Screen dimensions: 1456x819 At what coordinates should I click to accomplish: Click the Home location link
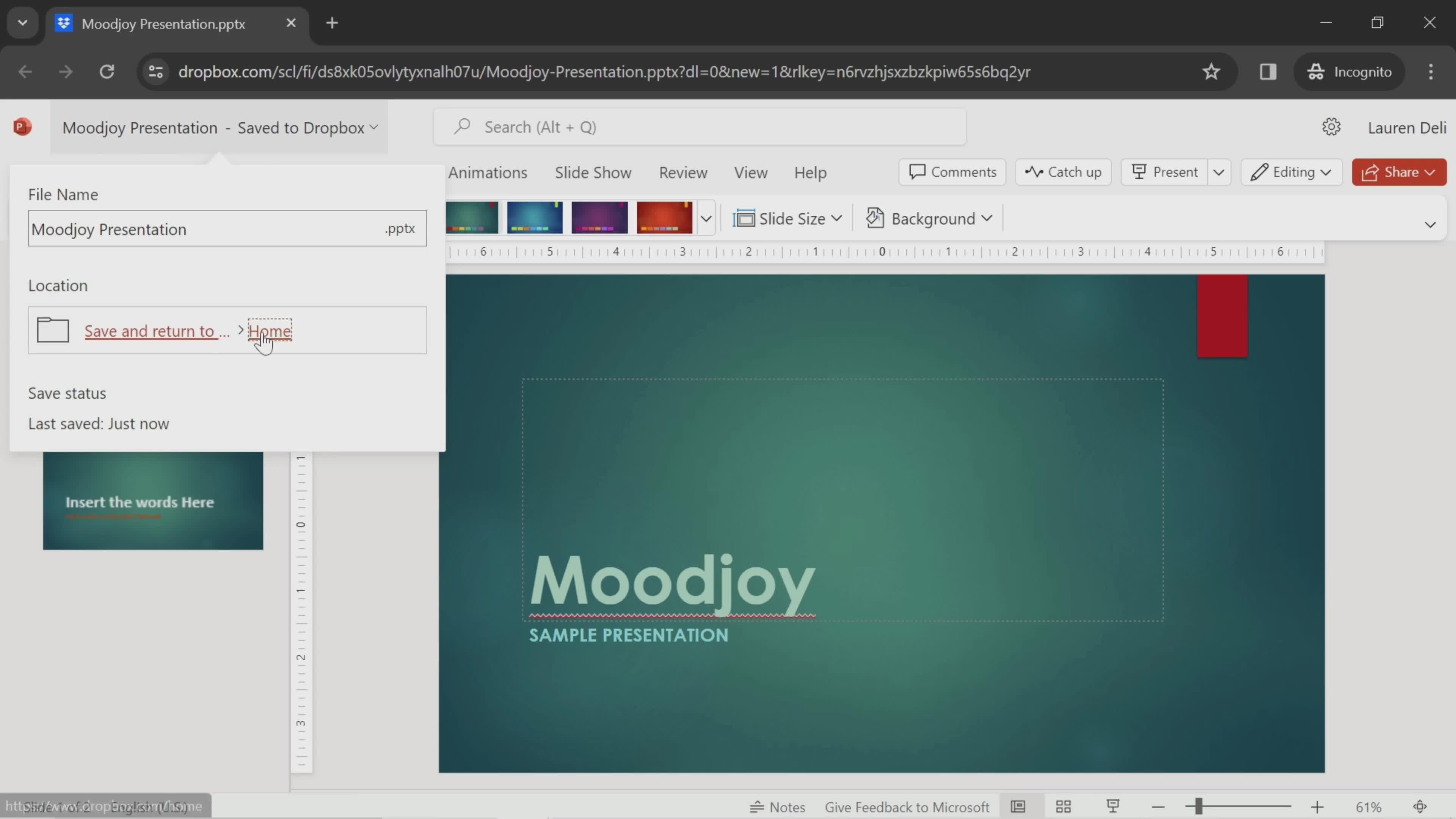pyautogui.click(x=270, y=331)
